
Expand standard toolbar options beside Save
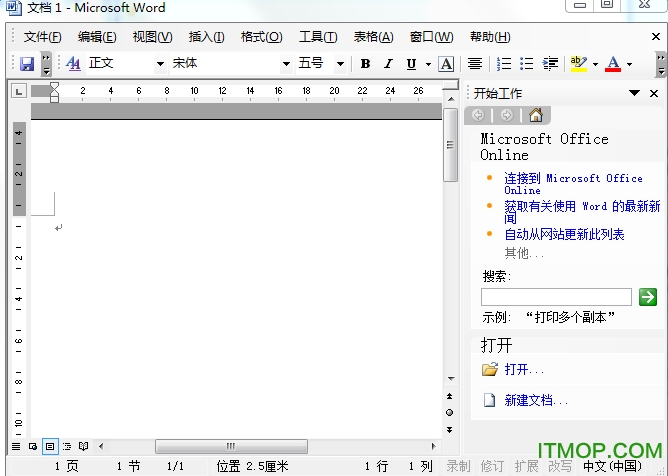point(46,64)
